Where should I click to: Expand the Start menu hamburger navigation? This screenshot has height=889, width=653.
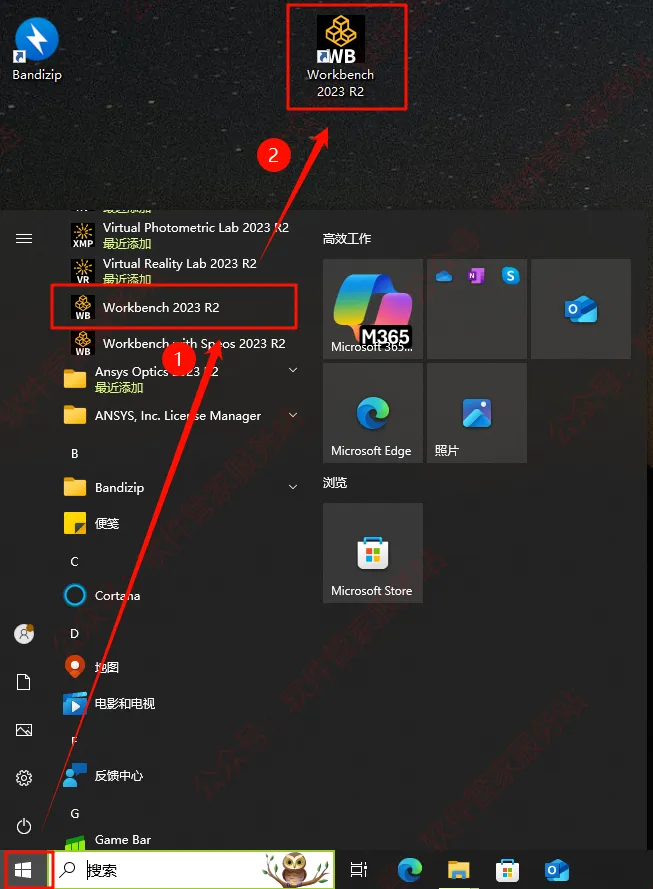click(24, 239)
